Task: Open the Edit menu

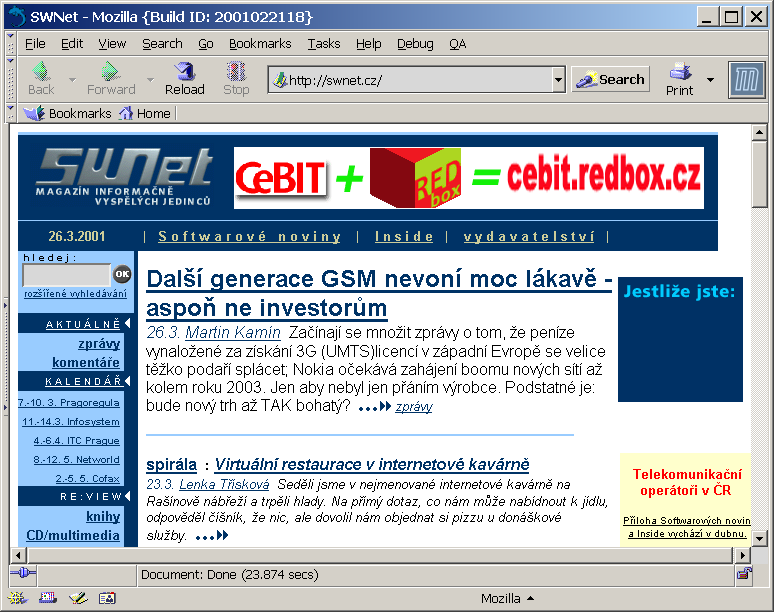Action: (x=72, y=44)
